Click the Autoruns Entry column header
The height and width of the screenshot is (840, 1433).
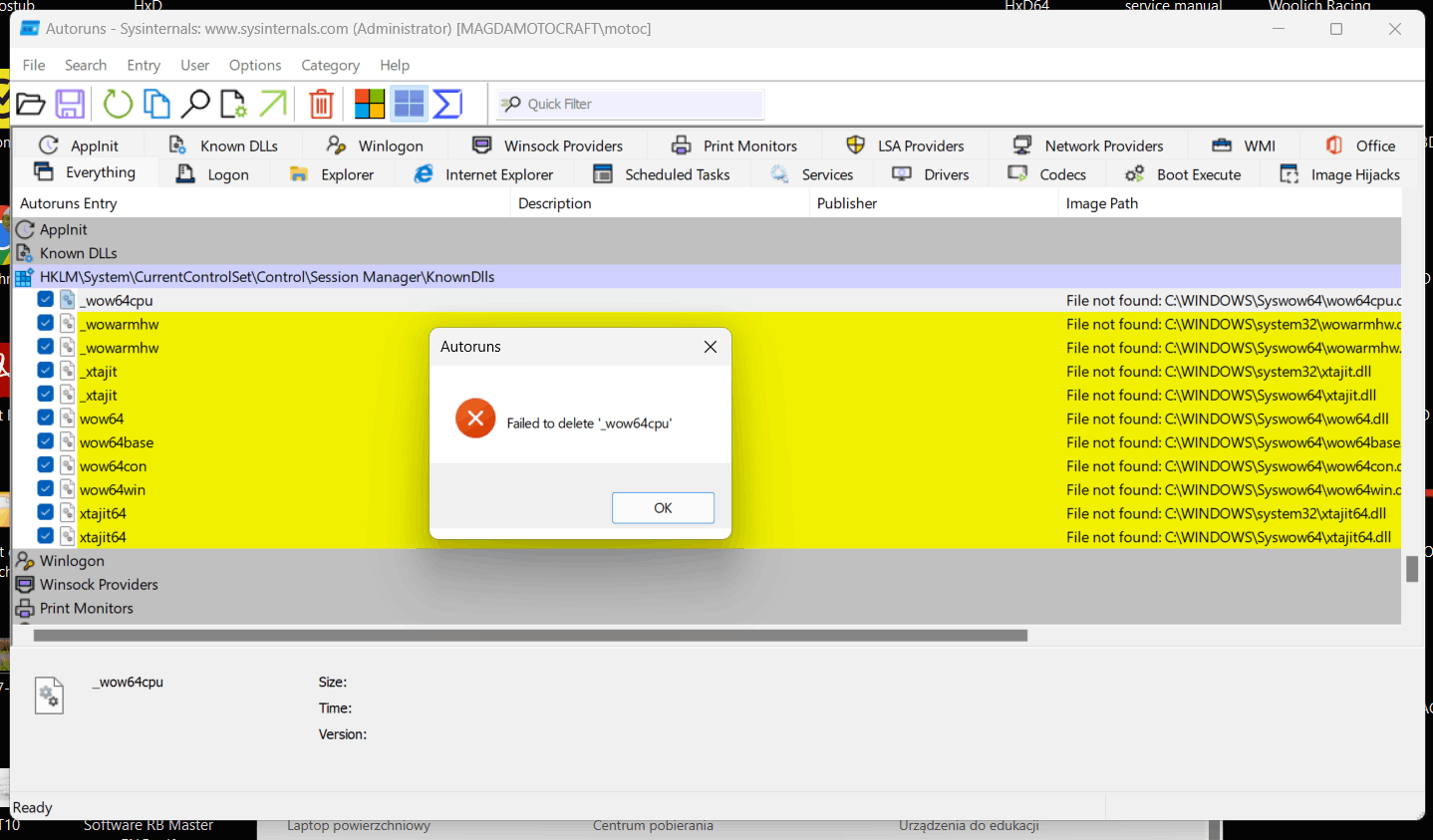click(263, 203)
